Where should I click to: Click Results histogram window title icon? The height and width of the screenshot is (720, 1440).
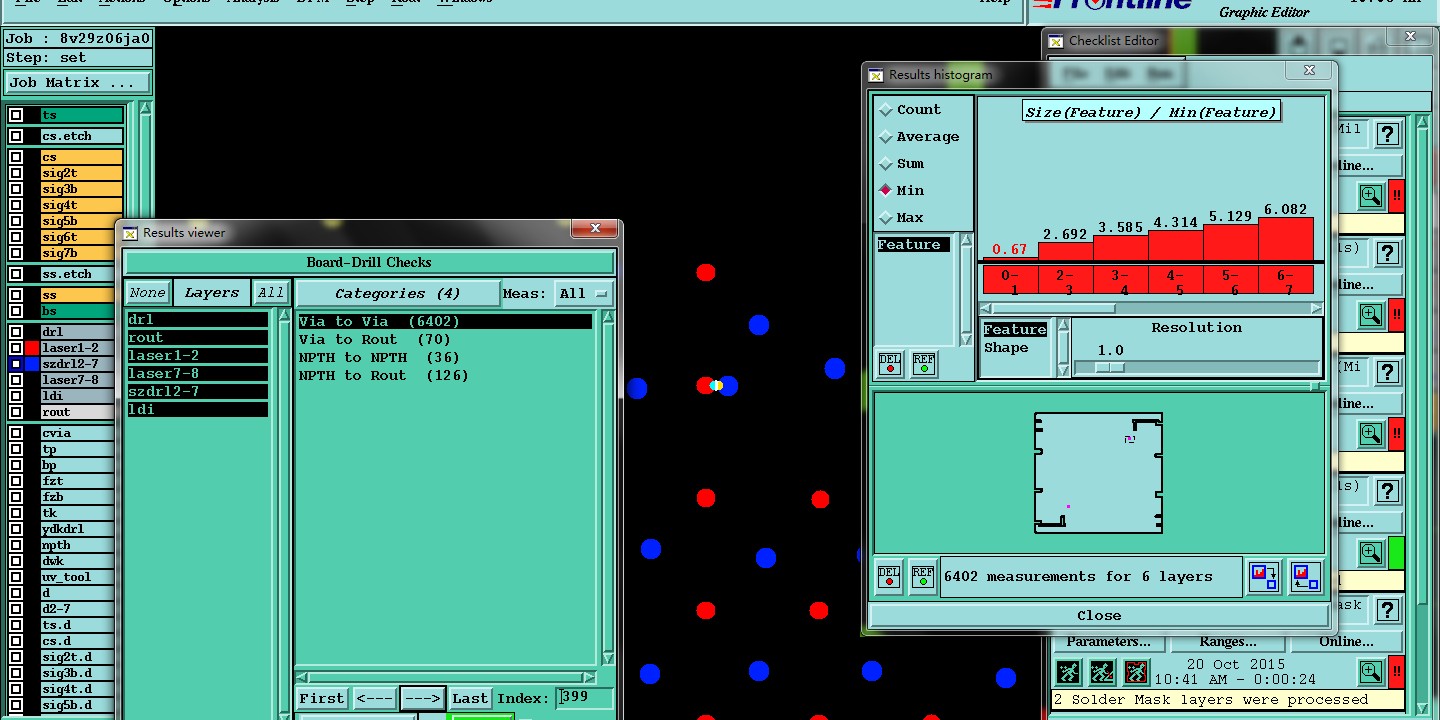[x=876, y=75]
